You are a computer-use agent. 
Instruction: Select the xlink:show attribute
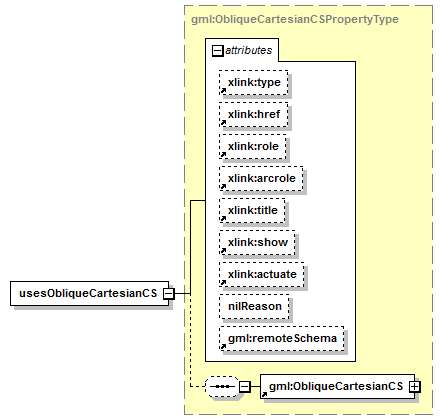point(257,242)
